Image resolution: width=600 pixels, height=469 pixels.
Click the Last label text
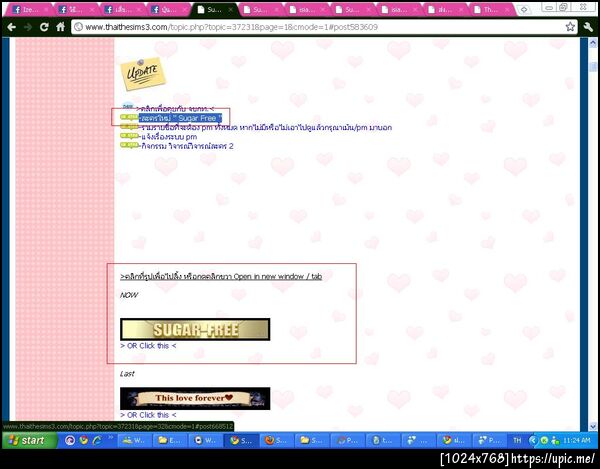point(127,374)
